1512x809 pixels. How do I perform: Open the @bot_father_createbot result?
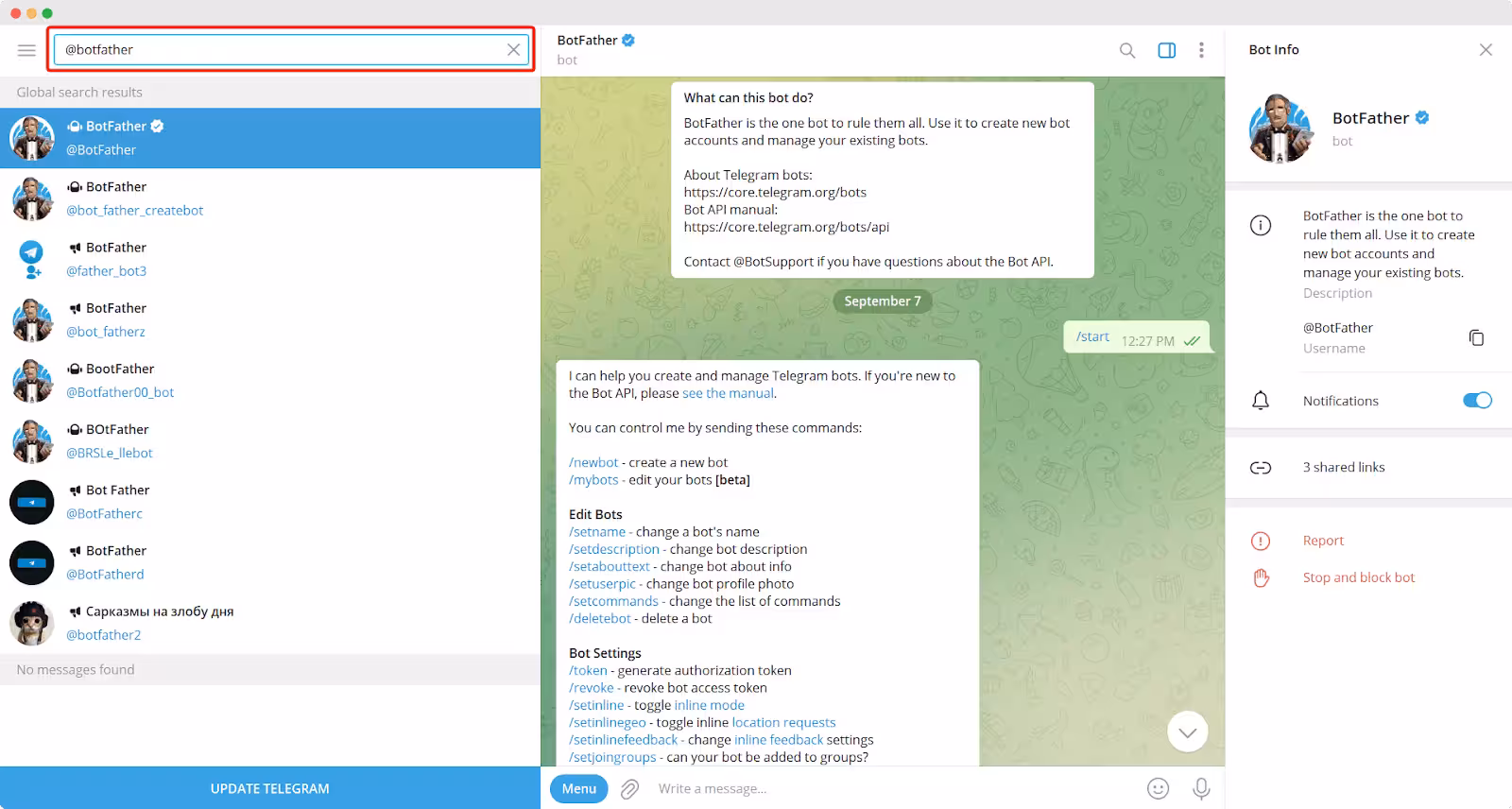pyautogui.click(x=270, y=198)
